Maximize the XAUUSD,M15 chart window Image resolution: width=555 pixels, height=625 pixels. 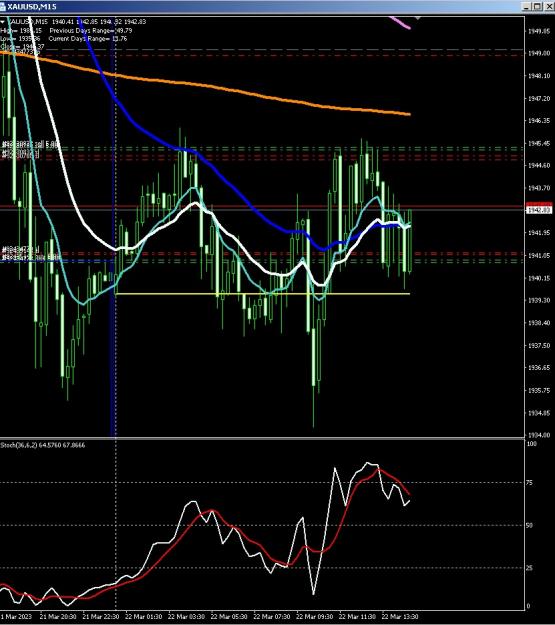click(537, 7)
